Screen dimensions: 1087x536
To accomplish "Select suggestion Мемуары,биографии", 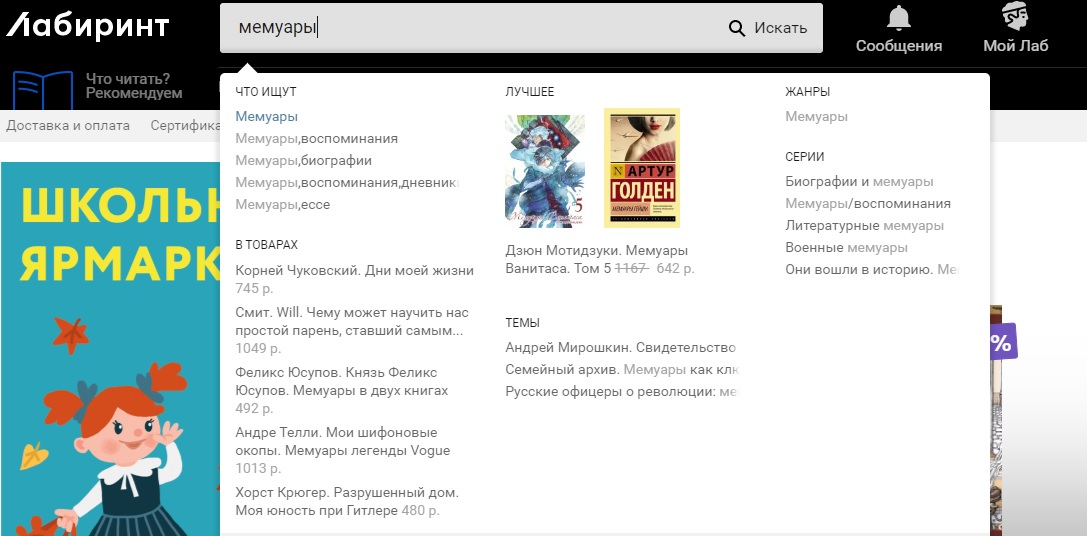I will [x=304, y=161].
